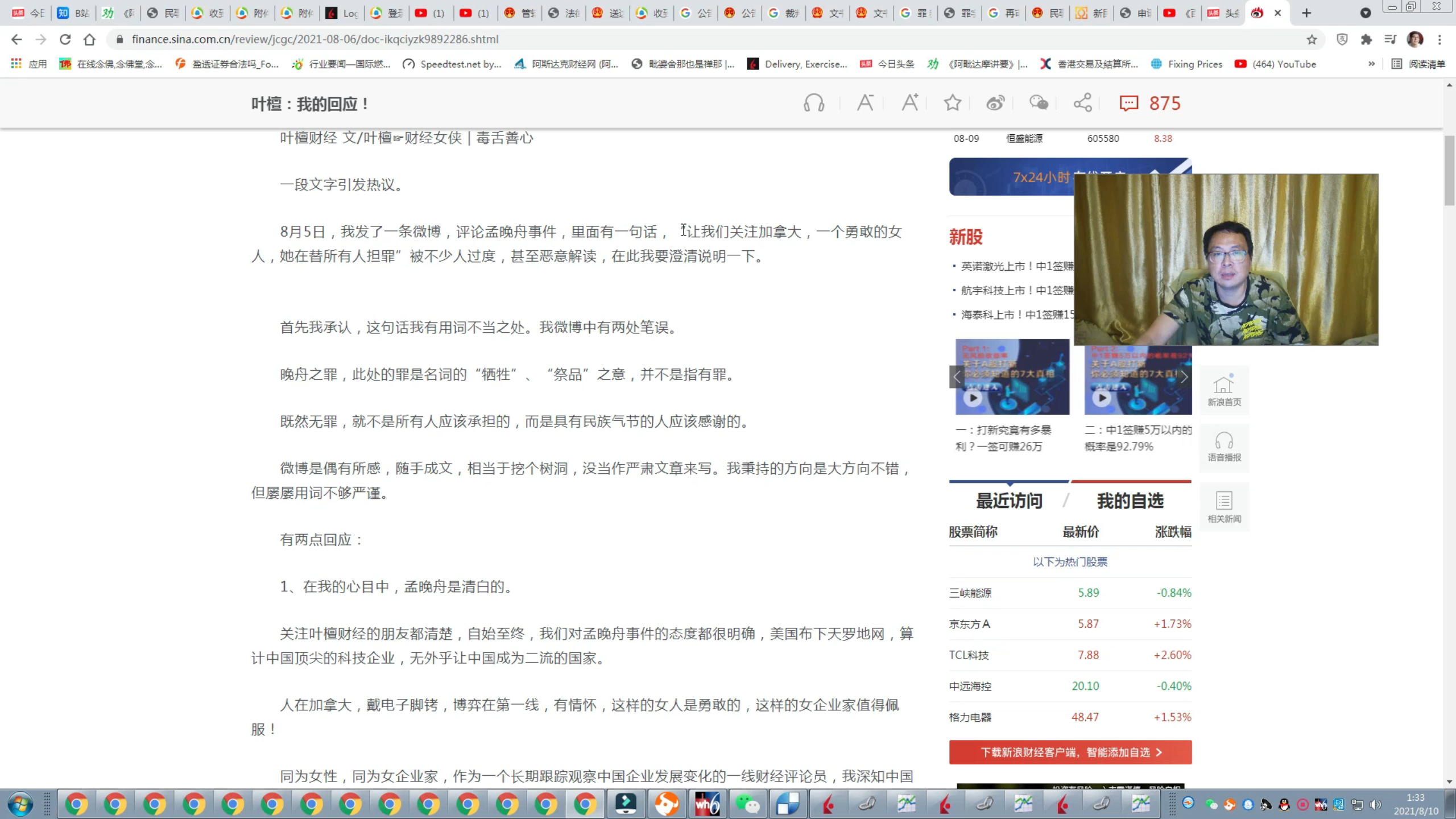The height and width of the screenshot is (819, 1456).
Task: Listen to article with headphone icon
Action: coord(814,103)
